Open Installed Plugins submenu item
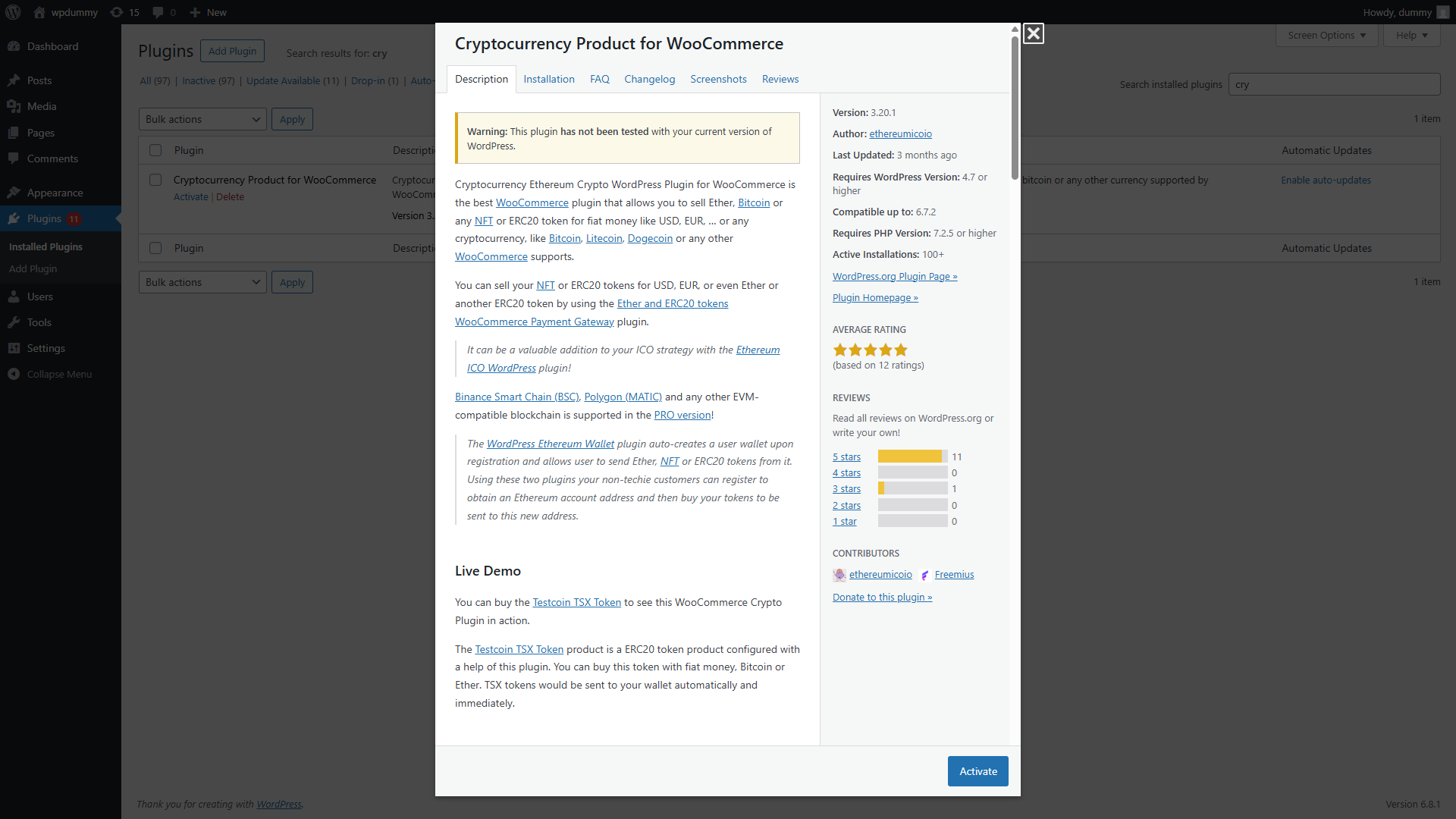Viewport: 1456px width, 819px height. pos(45,246)
